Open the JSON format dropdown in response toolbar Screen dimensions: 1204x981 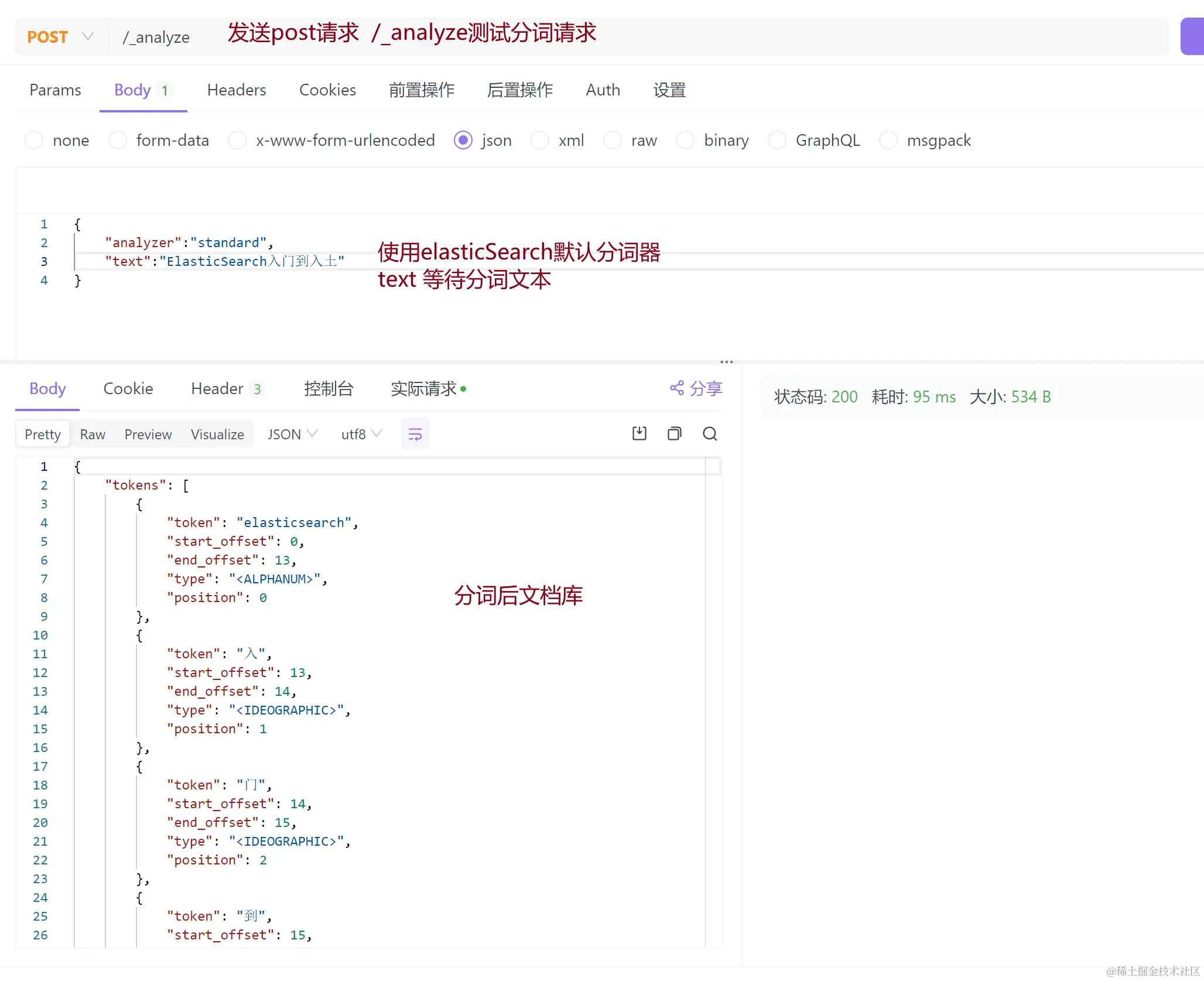[291, 434]
